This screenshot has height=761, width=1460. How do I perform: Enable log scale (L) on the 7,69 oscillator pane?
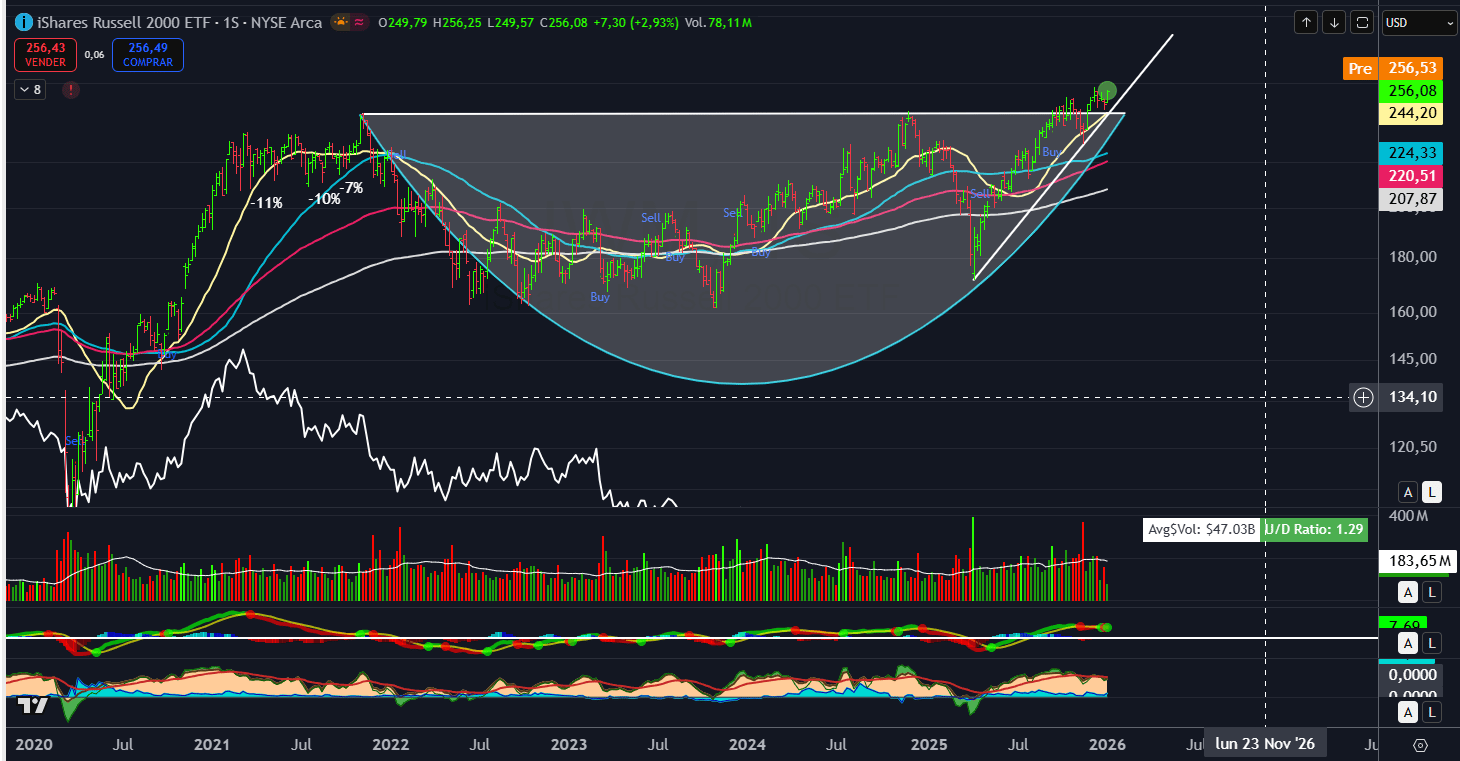(x=1433, y=642)
